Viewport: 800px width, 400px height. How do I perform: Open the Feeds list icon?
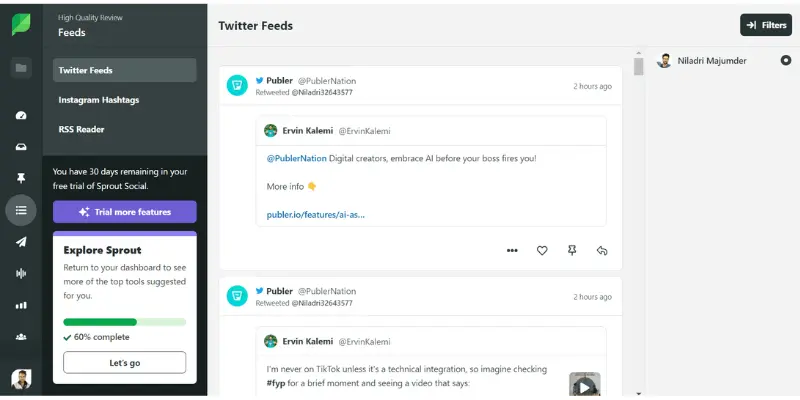[x=21, y=210]
